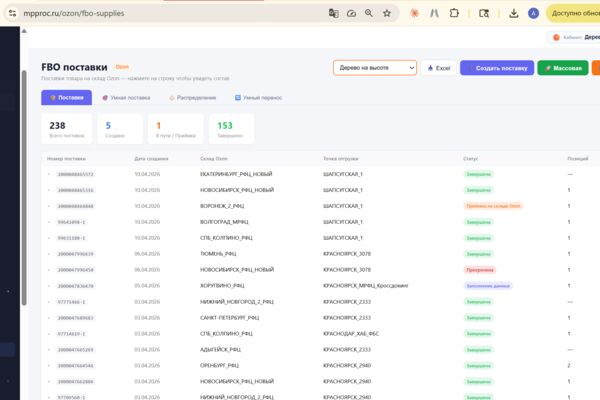Click the 'Точка отгрузки' column header

(341, 158)
